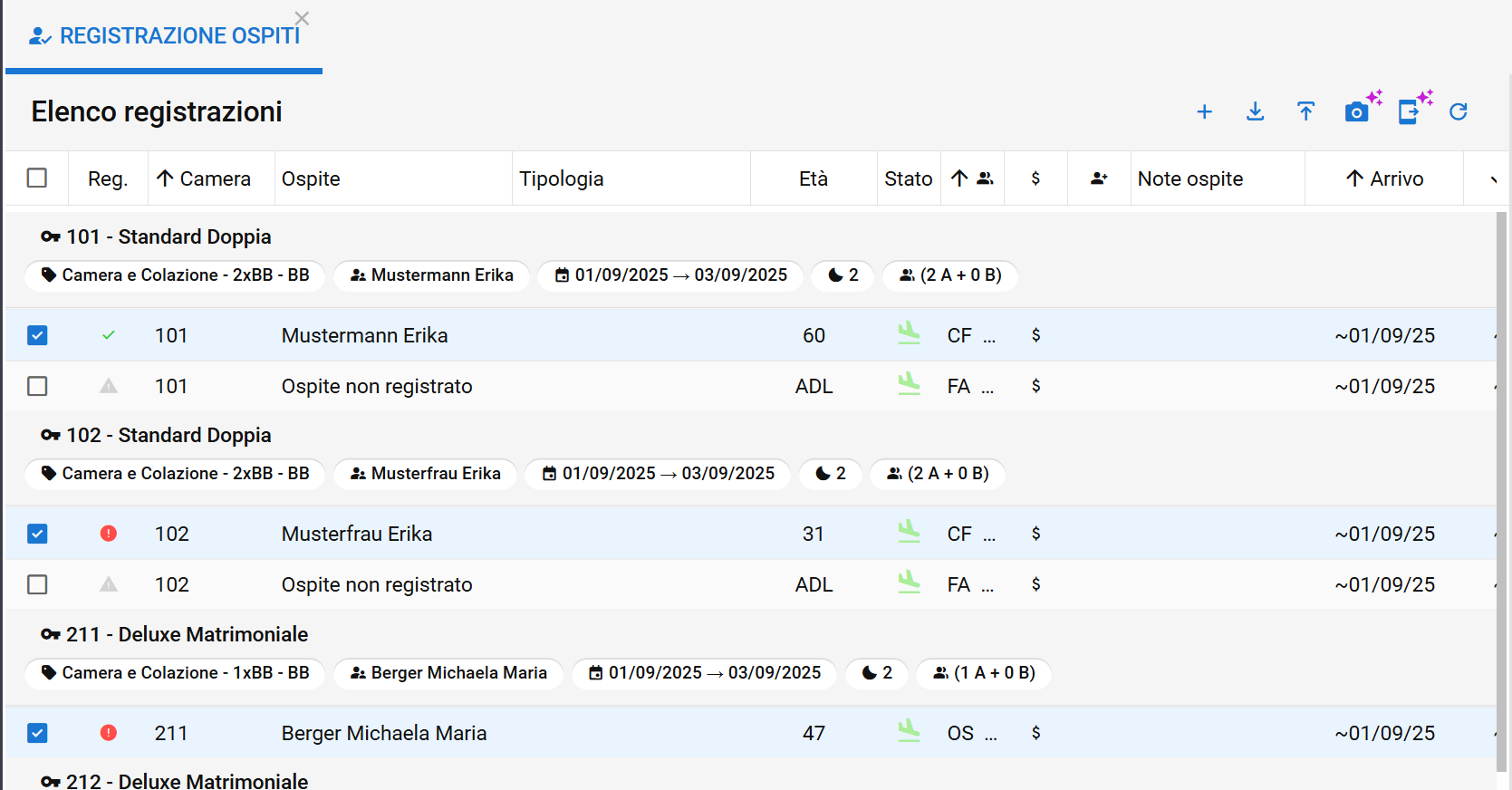Click the upload arrow icon
Viewport: 1512px width, 790px height.
(x=1305, y=111)
